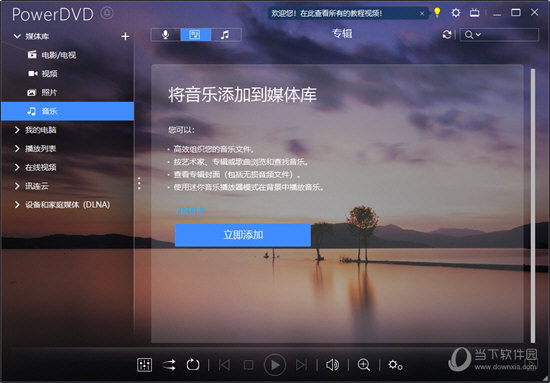This screenshot has width=550, height=383.
Task: Open the audio equalizer icon
Action: [144, 365]
